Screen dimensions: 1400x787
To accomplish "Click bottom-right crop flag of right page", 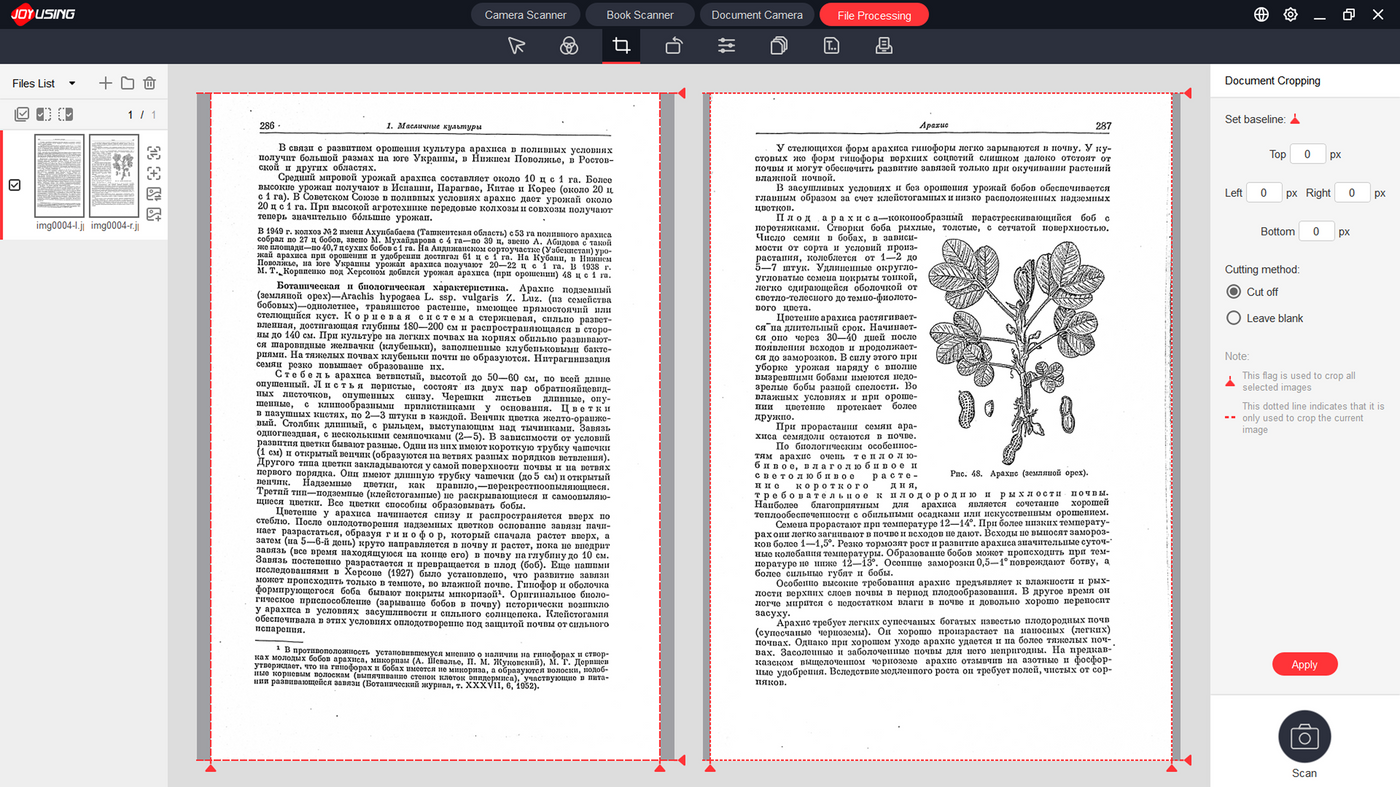I will coord(1172,767).
